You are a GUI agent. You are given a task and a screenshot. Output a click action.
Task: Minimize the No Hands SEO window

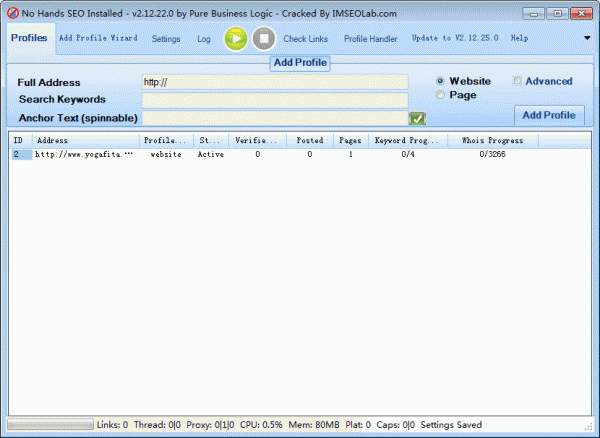[534, 14]
